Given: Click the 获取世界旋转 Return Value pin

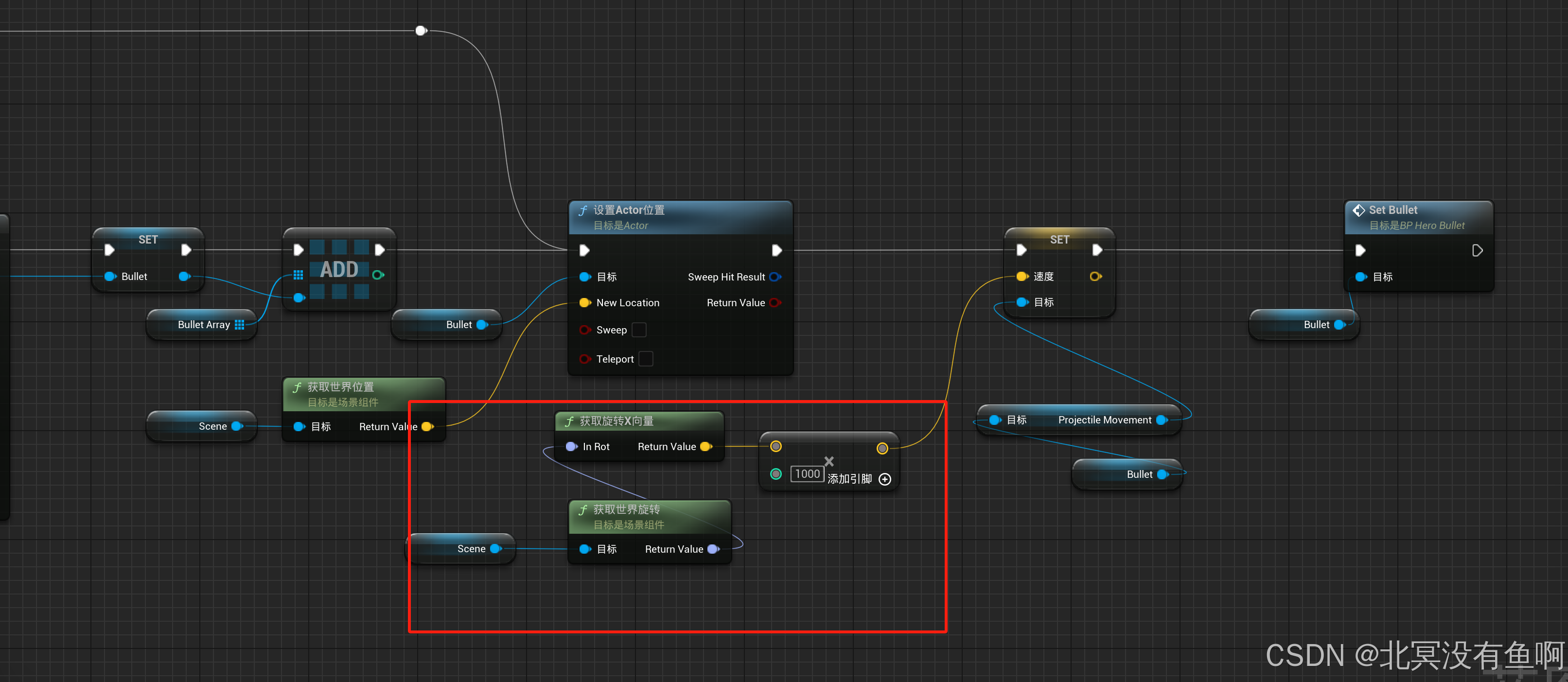Looking at the screenshot, I should click(713, 549).
